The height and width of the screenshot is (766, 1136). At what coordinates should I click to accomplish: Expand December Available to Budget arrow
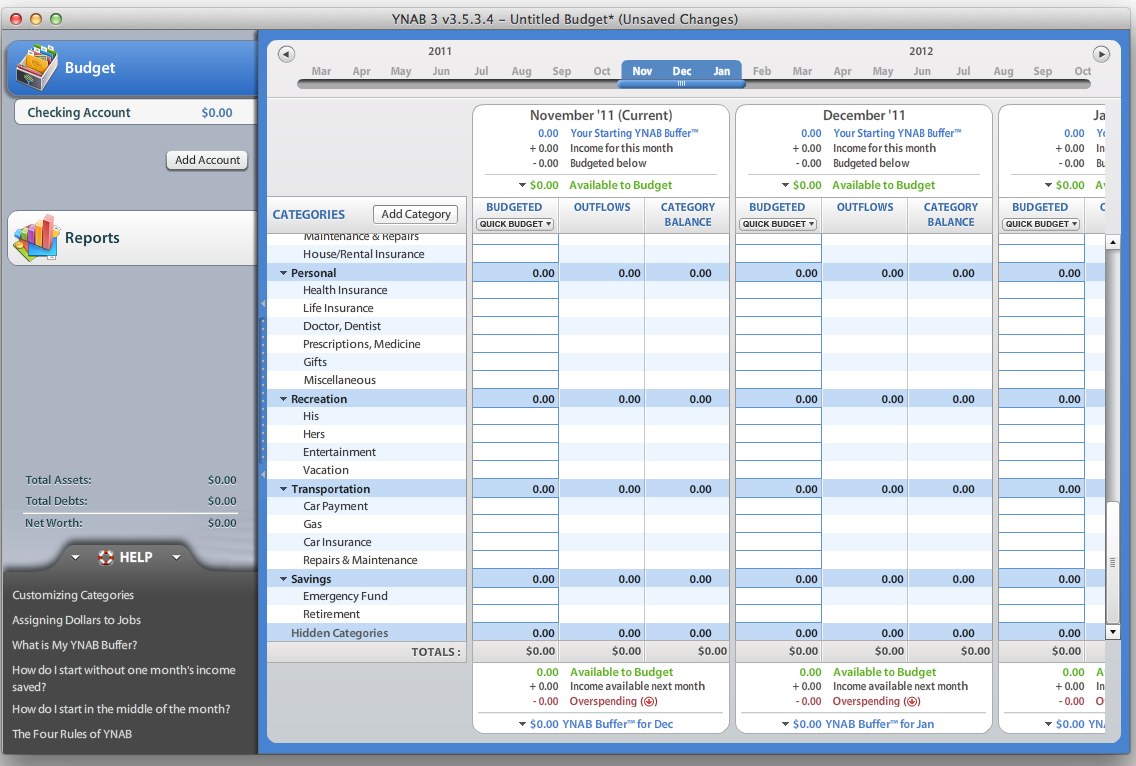[785, 186]
